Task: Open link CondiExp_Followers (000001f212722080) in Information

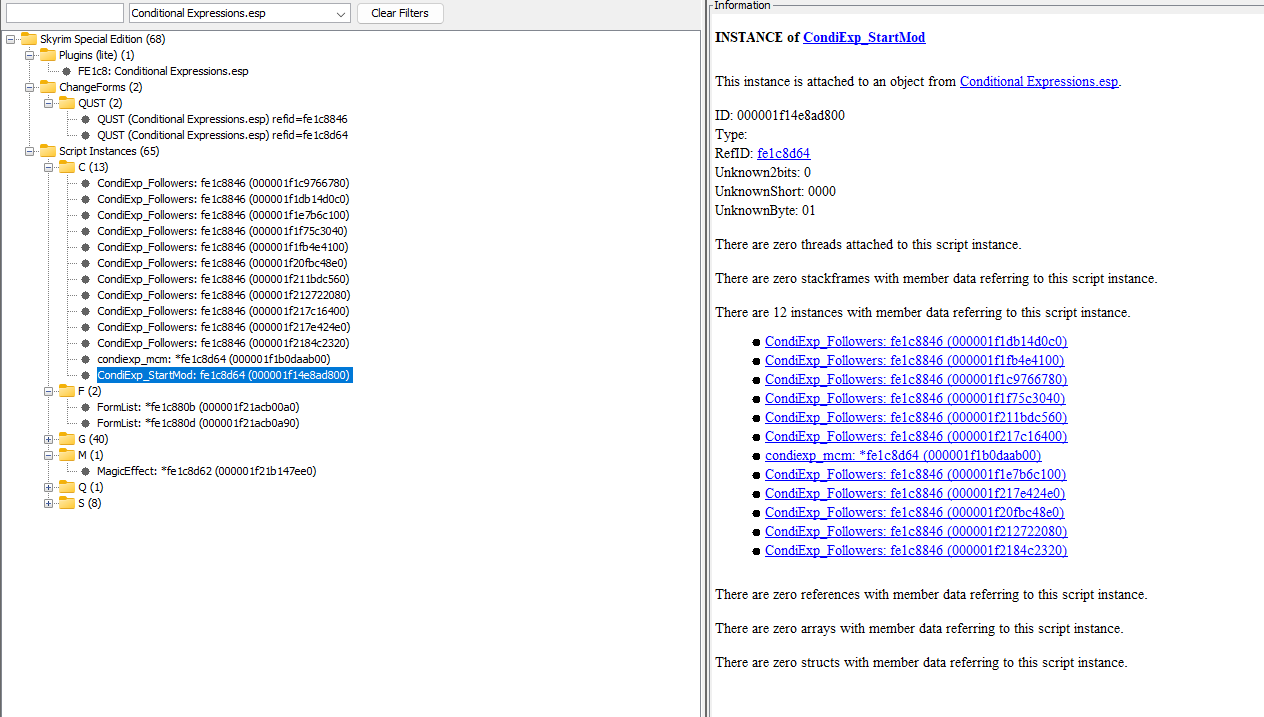Action: [x=916, y=531]
